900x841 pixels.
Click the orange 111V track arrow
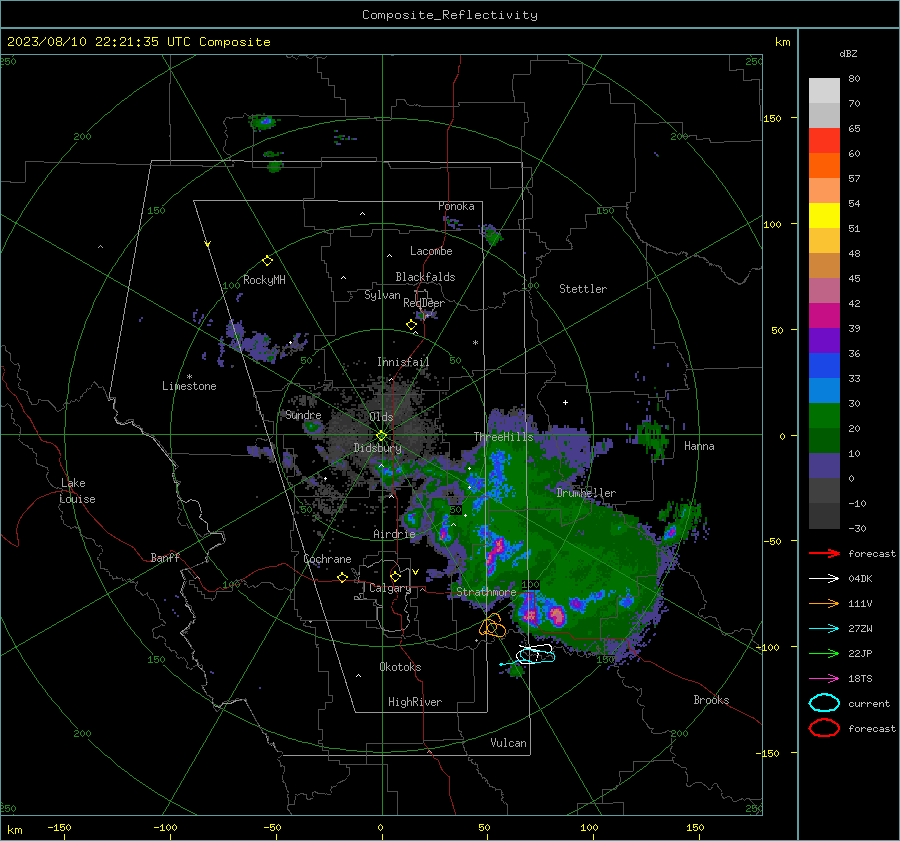point(824,603)
